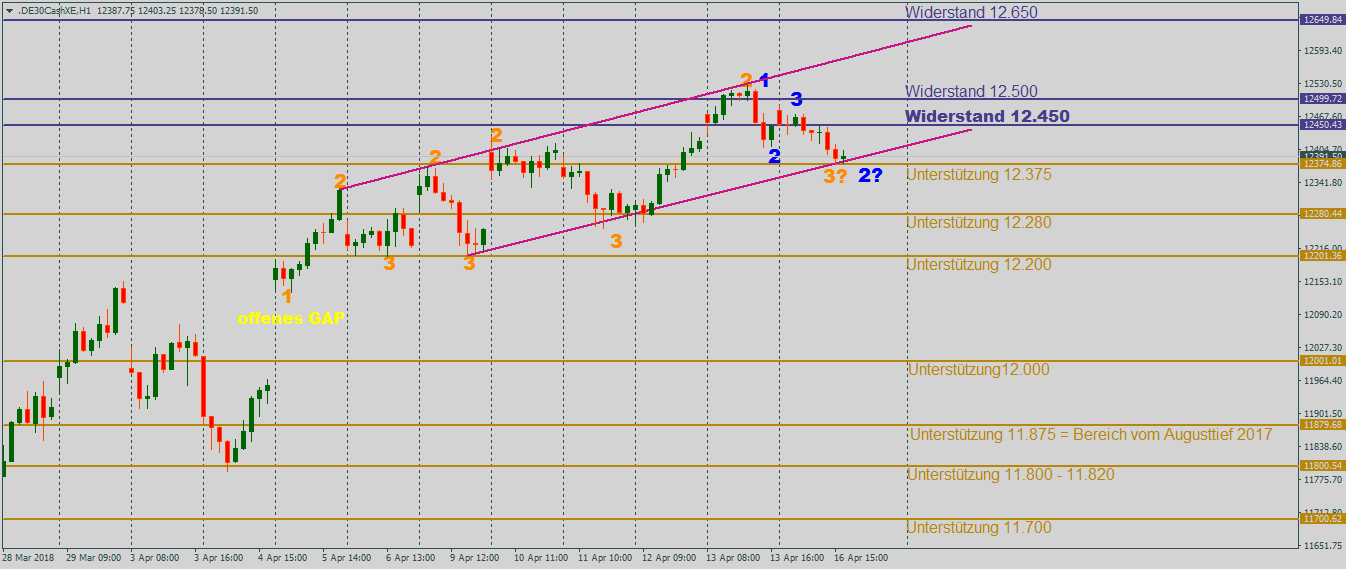Select the blue wave label '1' at the chart high
1346x569 pixels.
[763, 81]
